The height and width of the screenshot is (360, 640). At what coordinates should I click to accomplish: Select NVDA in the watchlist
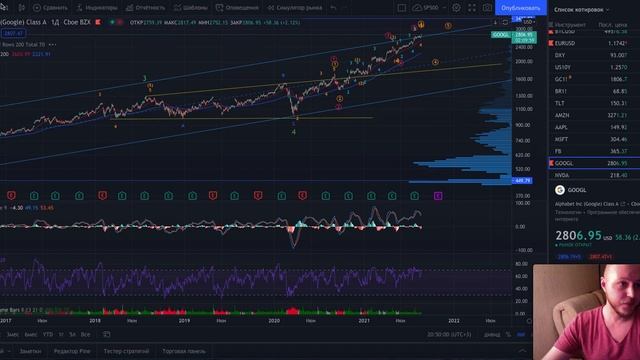click(594, 175)
